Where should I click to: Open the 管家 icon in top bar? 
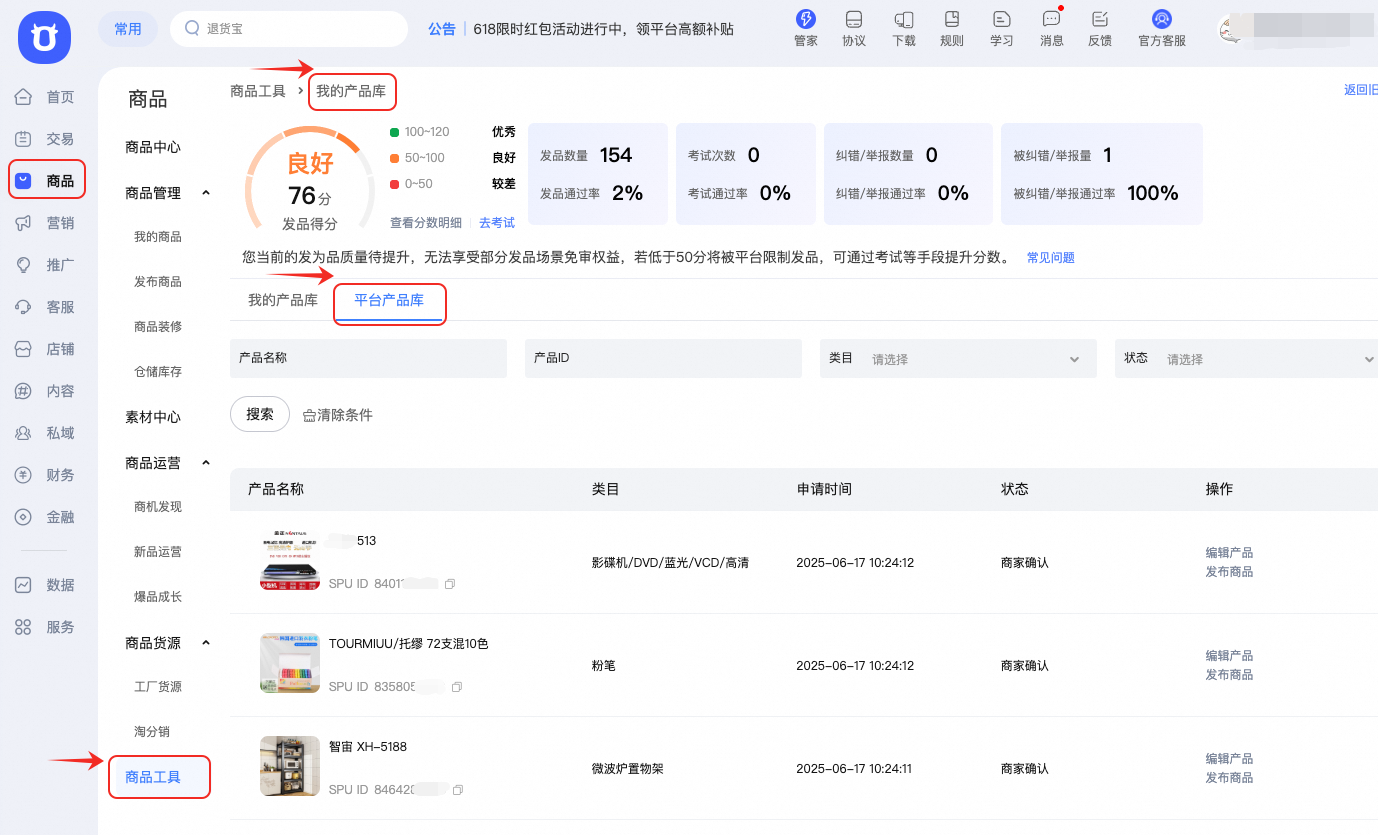point(805,19)
